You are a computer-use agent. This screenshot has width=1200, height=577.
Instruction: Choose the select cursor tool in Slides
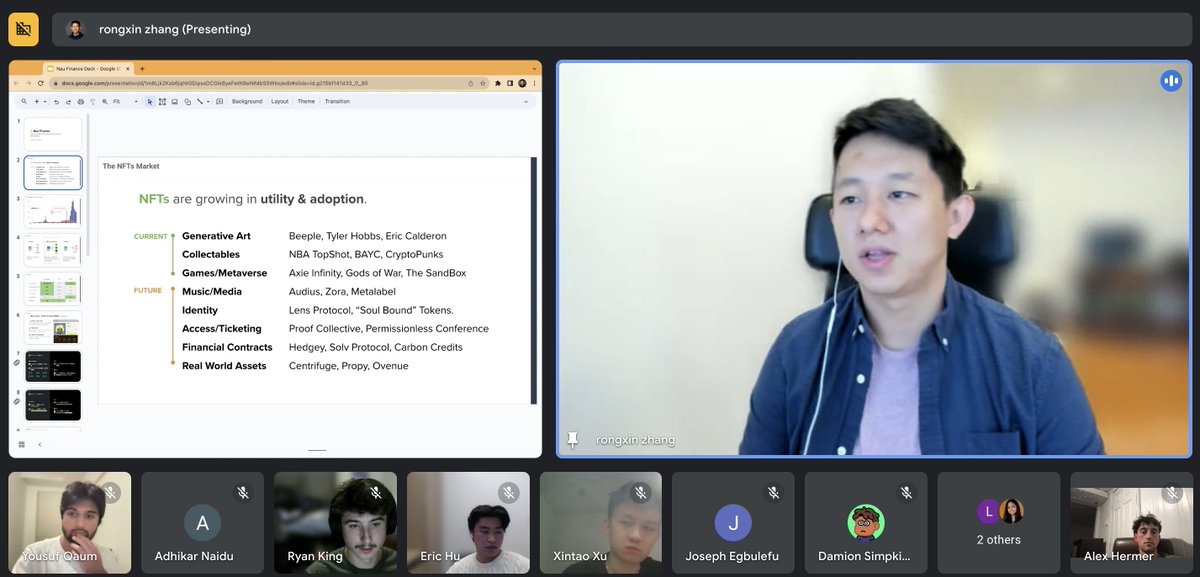[x=150, y=101]
